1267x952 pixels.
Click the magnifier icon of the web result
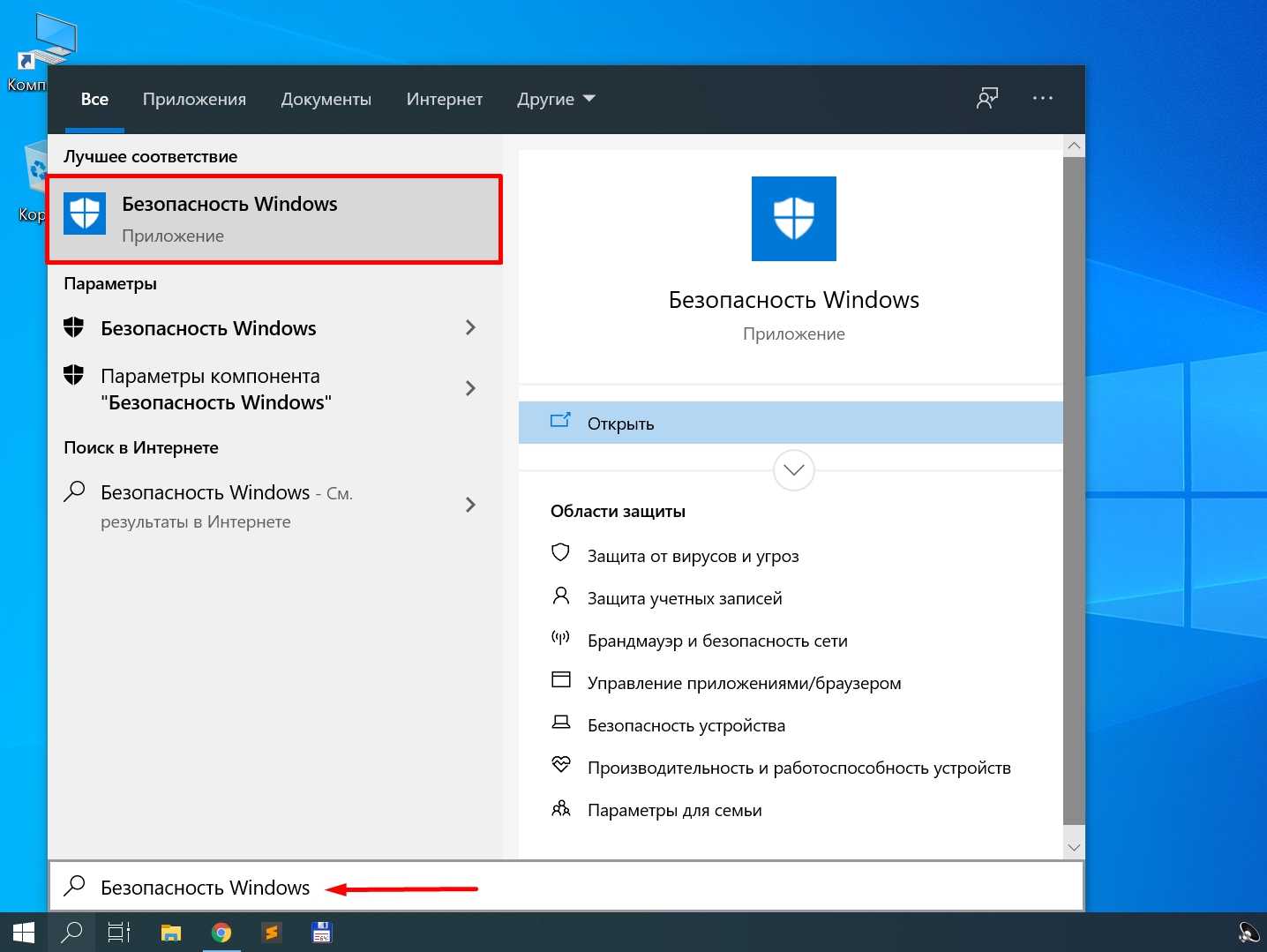pyautogui.click(x=75, y=491)
